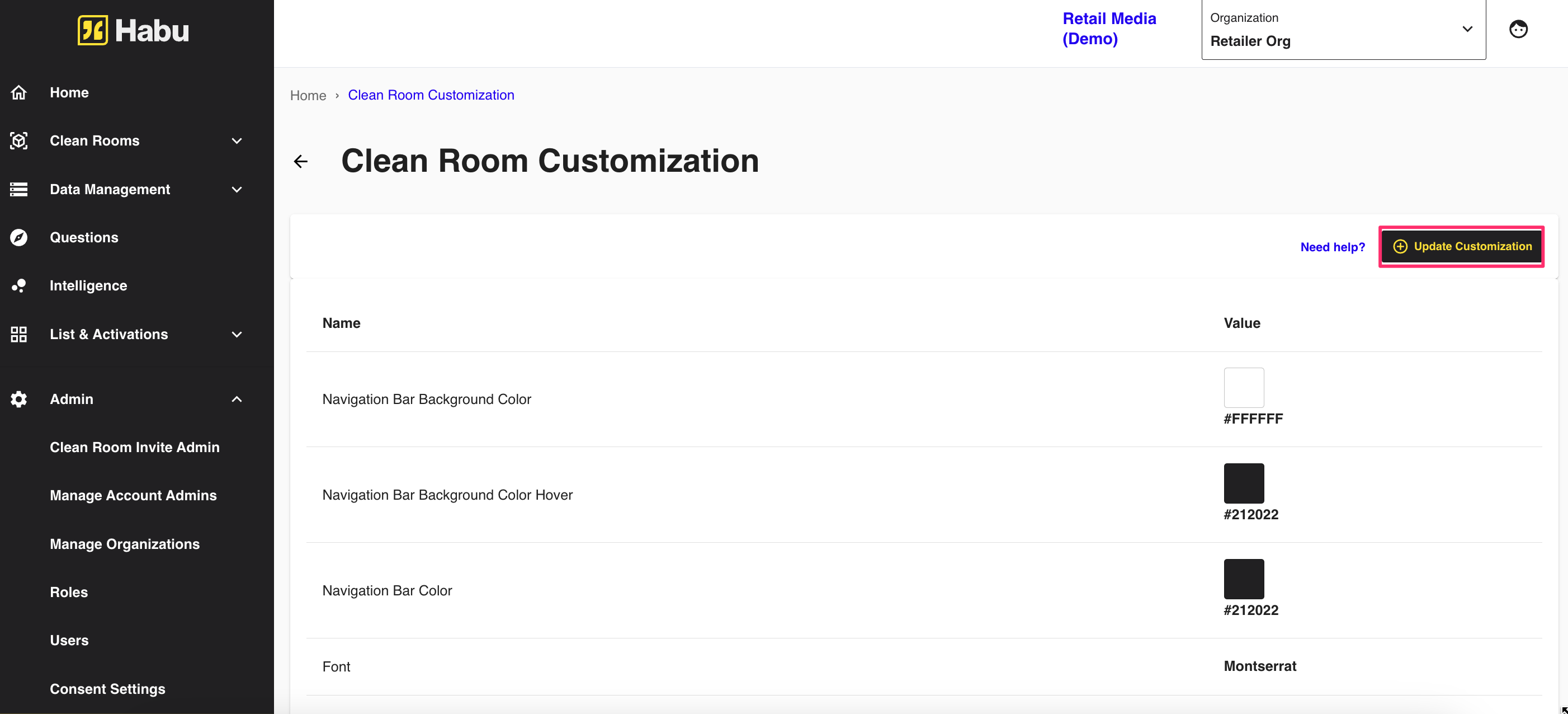Click the Clean Rooms cube icon

point(19,140)
